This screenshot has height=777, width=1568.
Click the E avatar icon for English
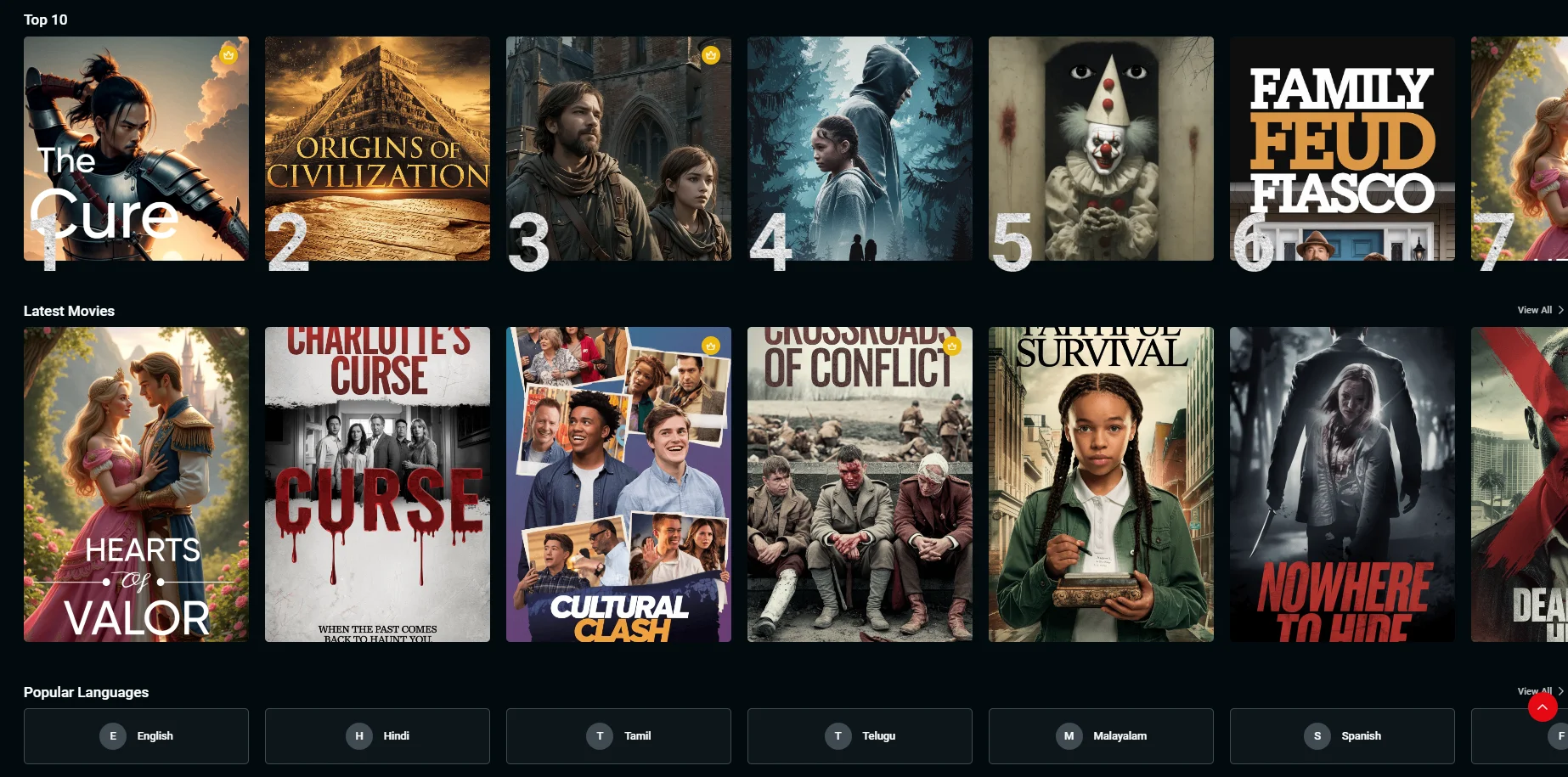tap(113, 736)
